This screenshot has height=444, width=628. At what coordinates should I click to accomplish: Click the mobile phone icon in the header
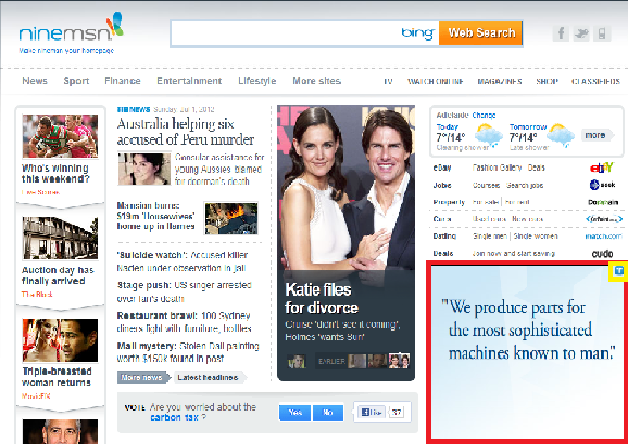point(602,34)
